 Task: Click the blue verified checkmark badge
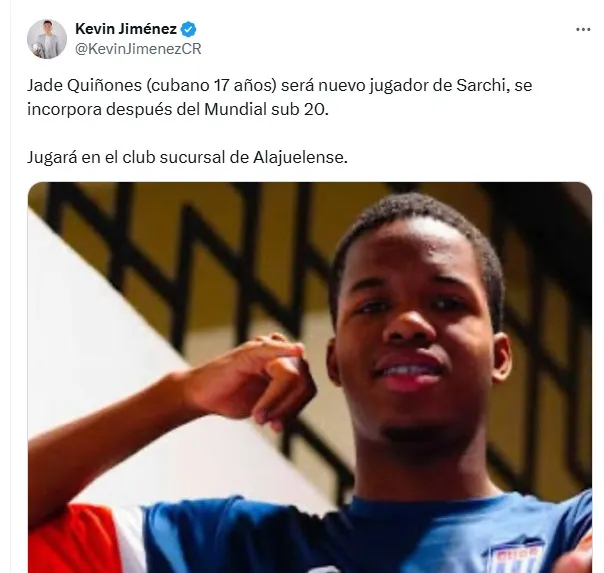pyautogui.click(x=188, y=29)
